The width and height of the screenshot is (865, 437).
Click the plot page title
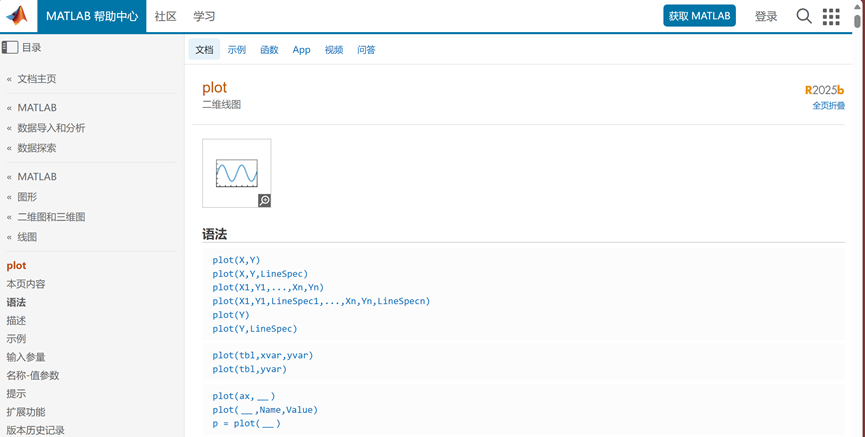click(x=215, y=88)
